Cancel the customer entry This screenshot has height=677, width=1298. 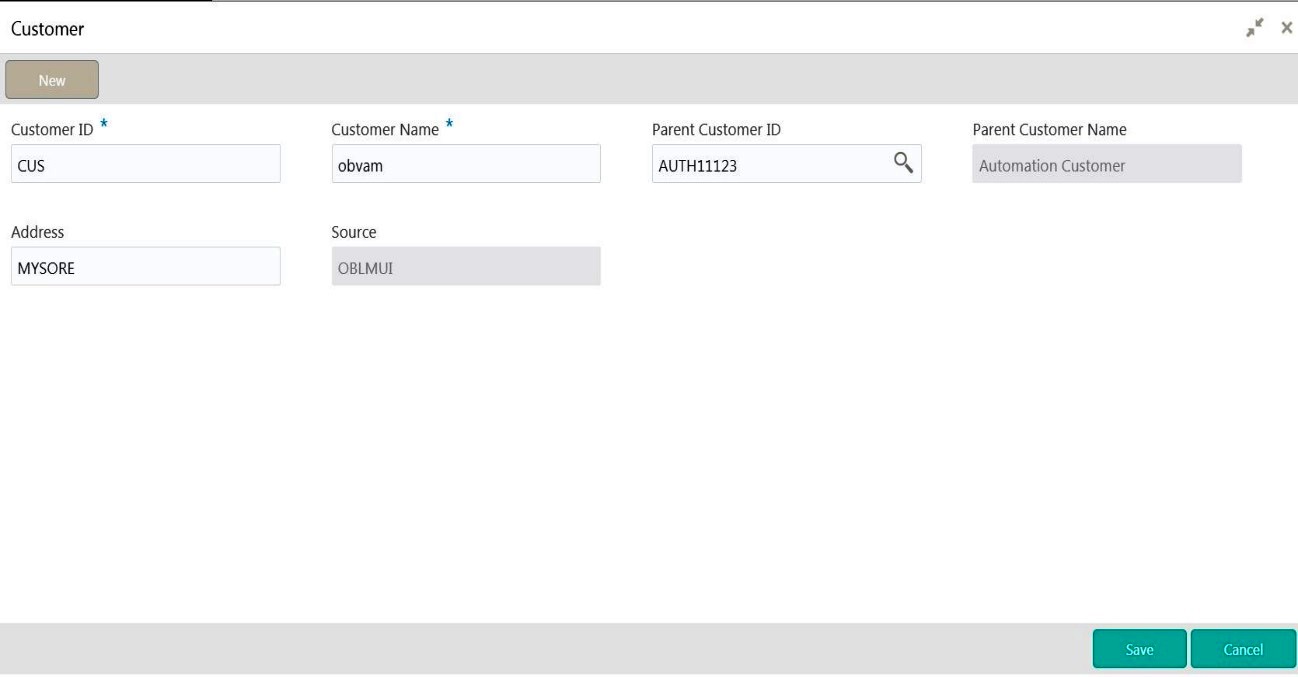1243,649
